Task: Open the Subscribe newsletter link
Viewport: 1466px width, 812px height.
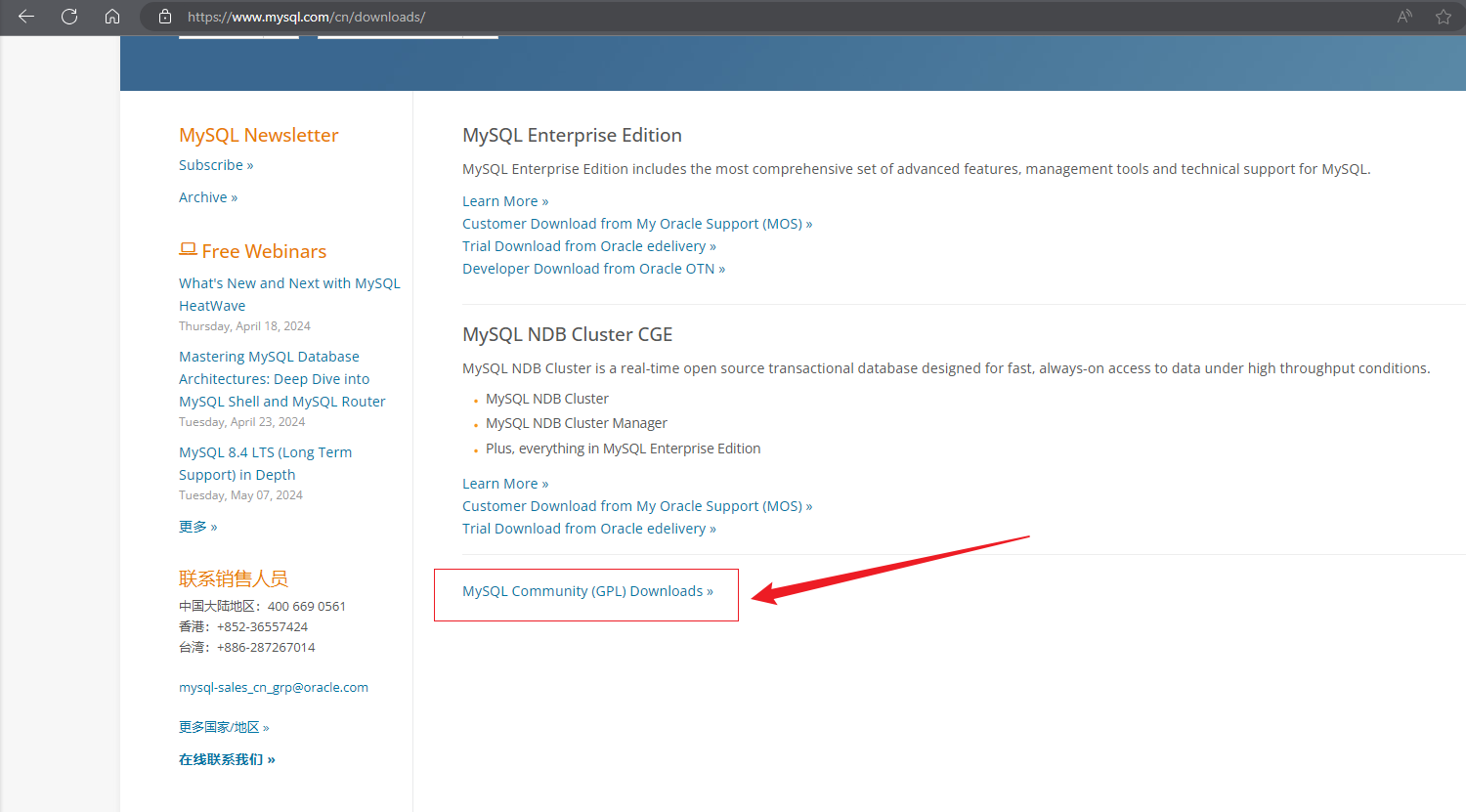Action: coord(216,165)
